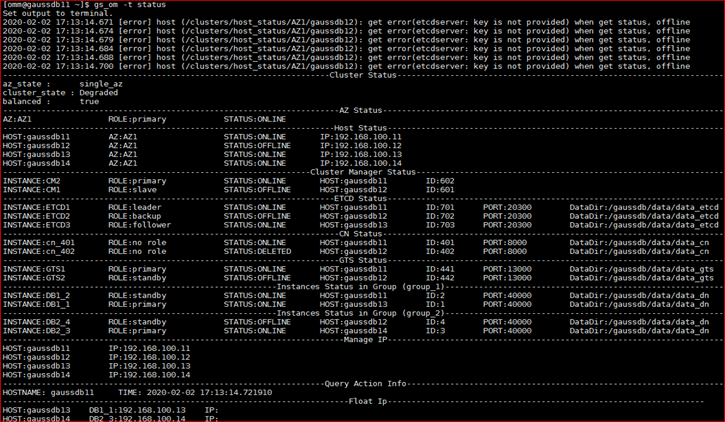Image resolution: width=725 pixels, height=422 pixels.
Task: Click 'INSTANCE:cn_401' text
Action: [39, 243]
